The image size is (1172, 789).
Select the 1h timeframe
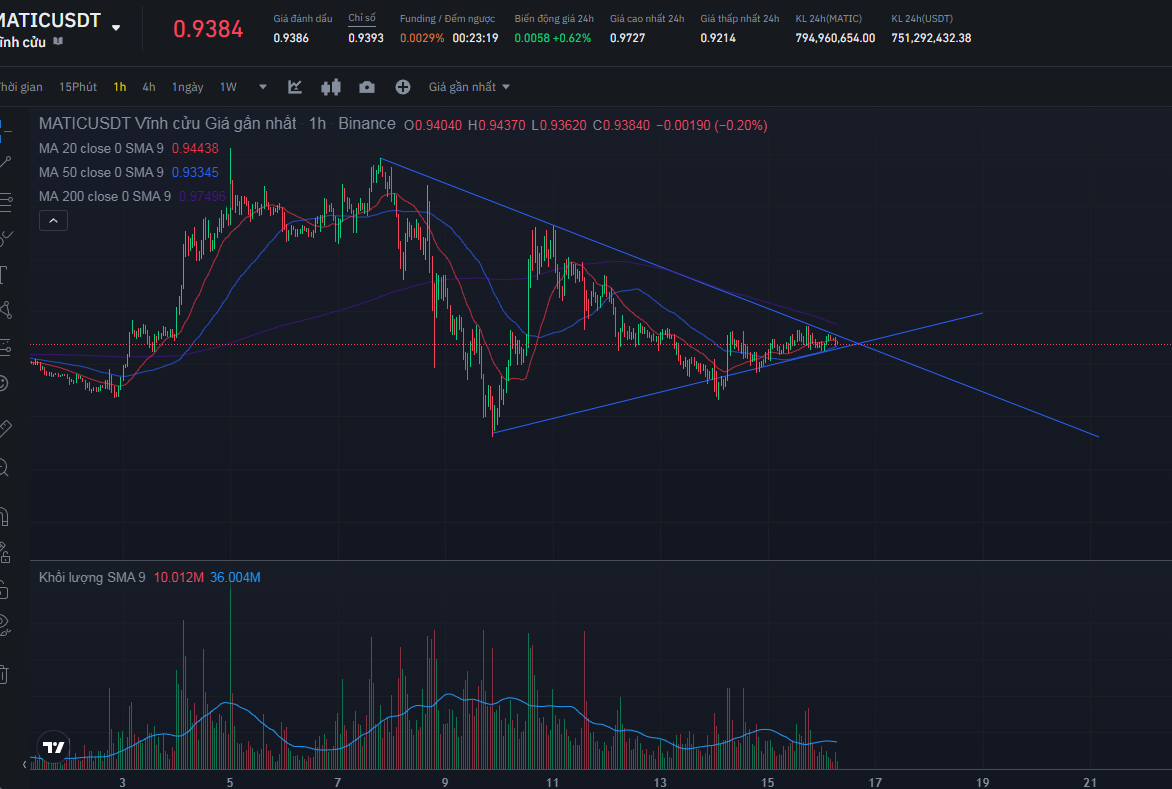[120, 87]
